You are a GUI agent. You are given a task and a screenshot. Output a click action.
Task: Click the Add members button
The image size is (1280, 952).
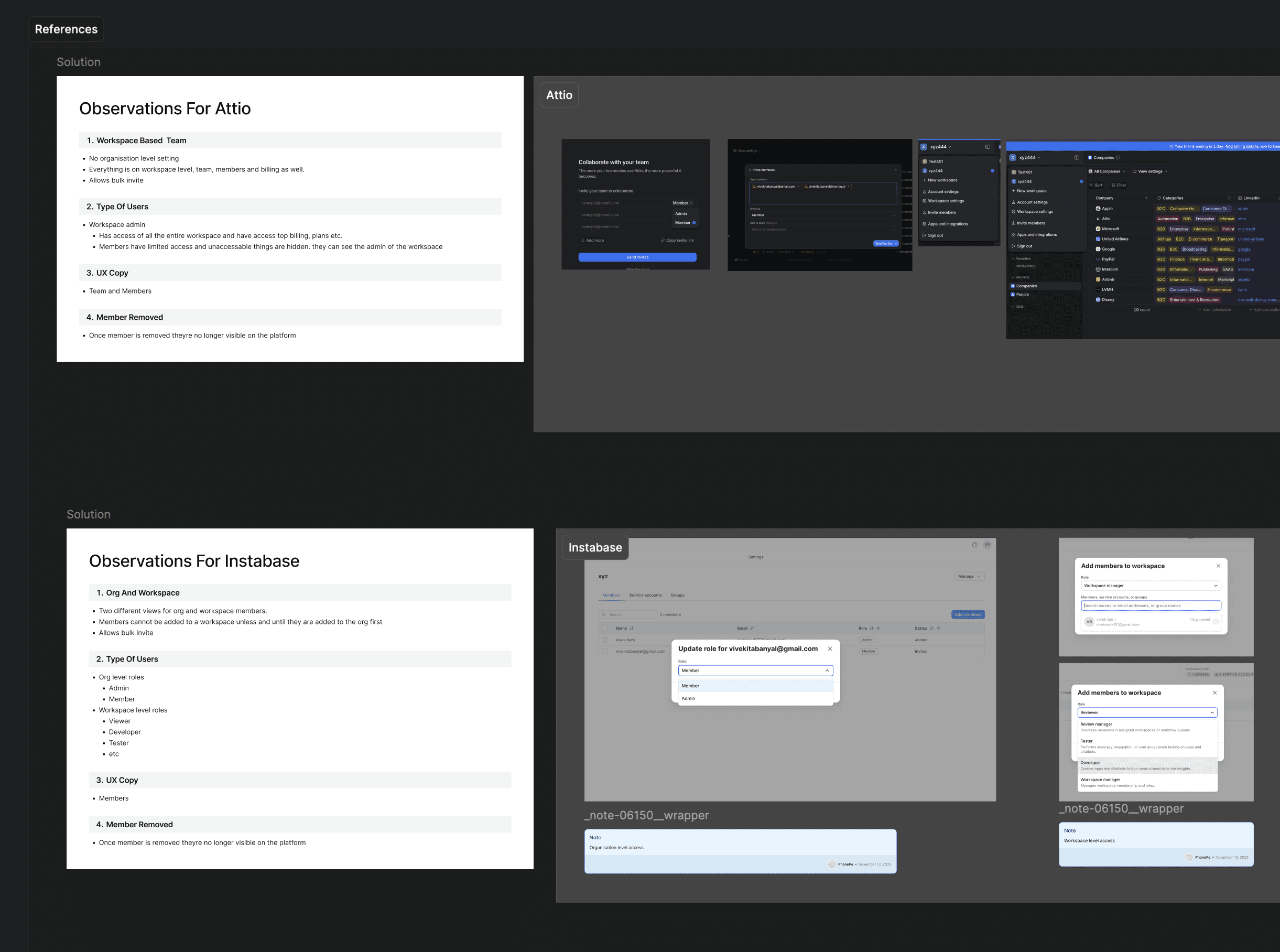pos(968,614)
